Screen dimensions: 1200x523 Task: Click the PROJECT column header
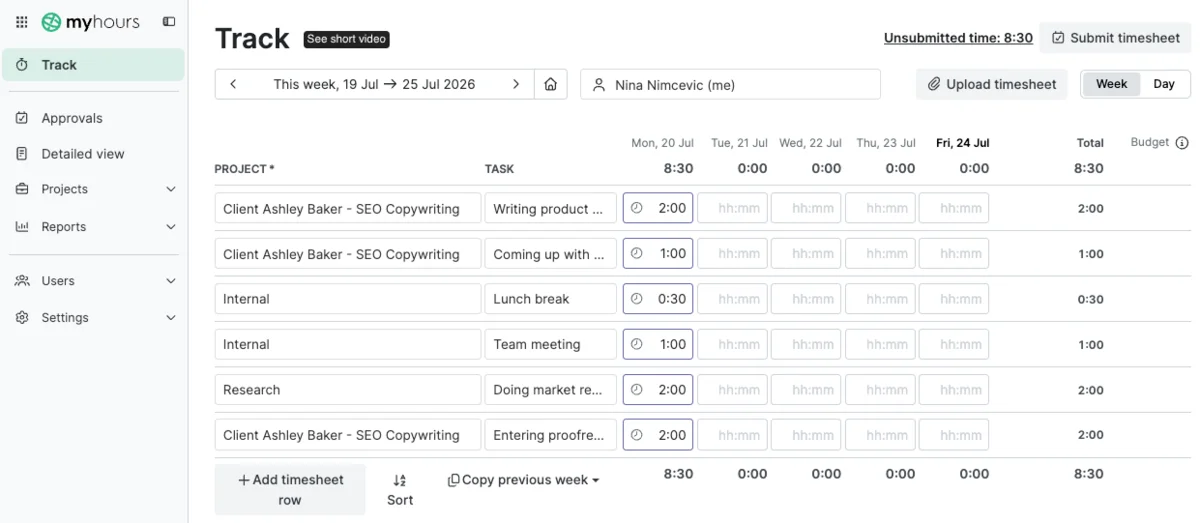[245, 169]
